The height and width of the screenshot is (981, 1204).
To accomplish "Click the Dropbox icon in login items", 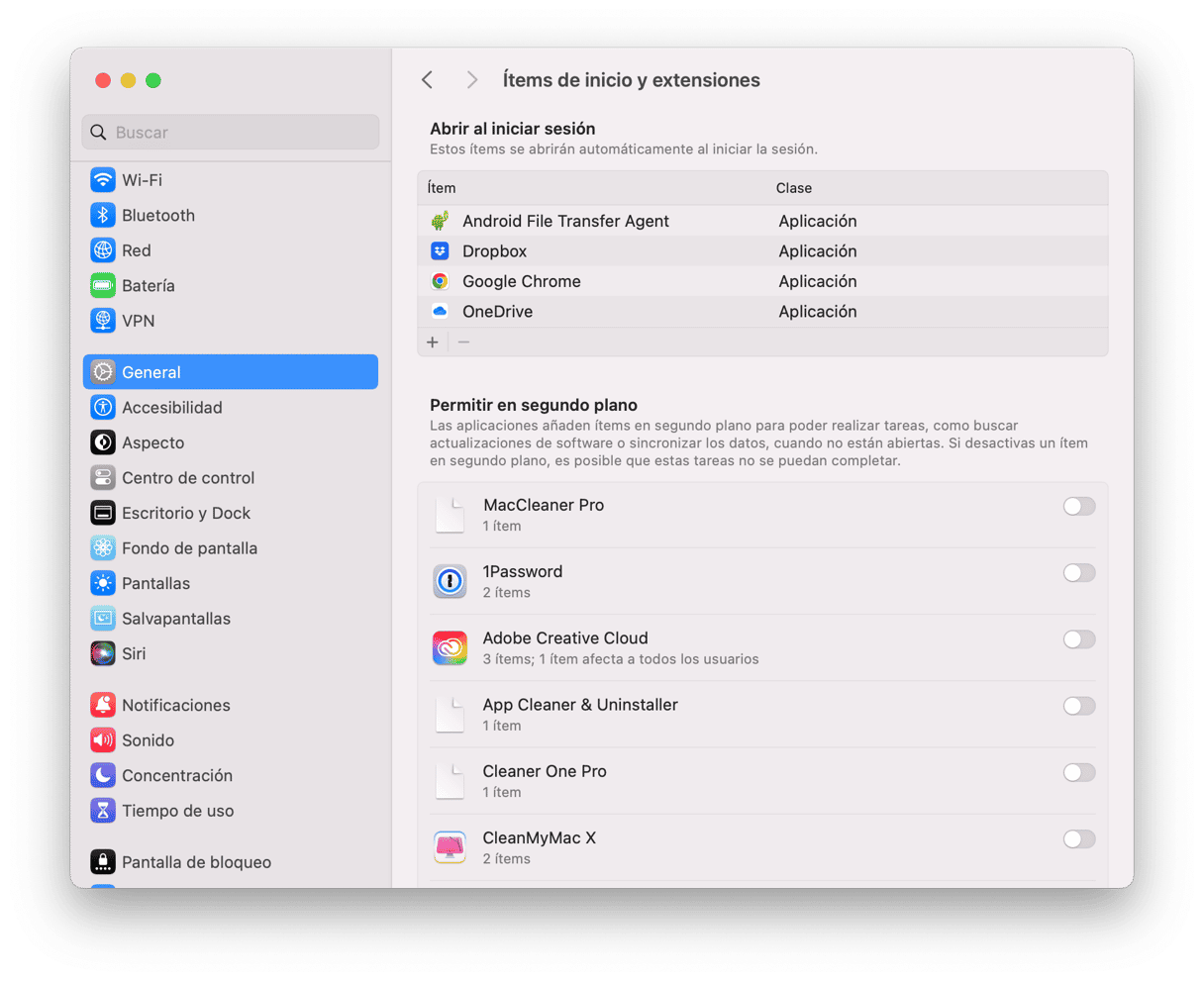I will point(440,251).
